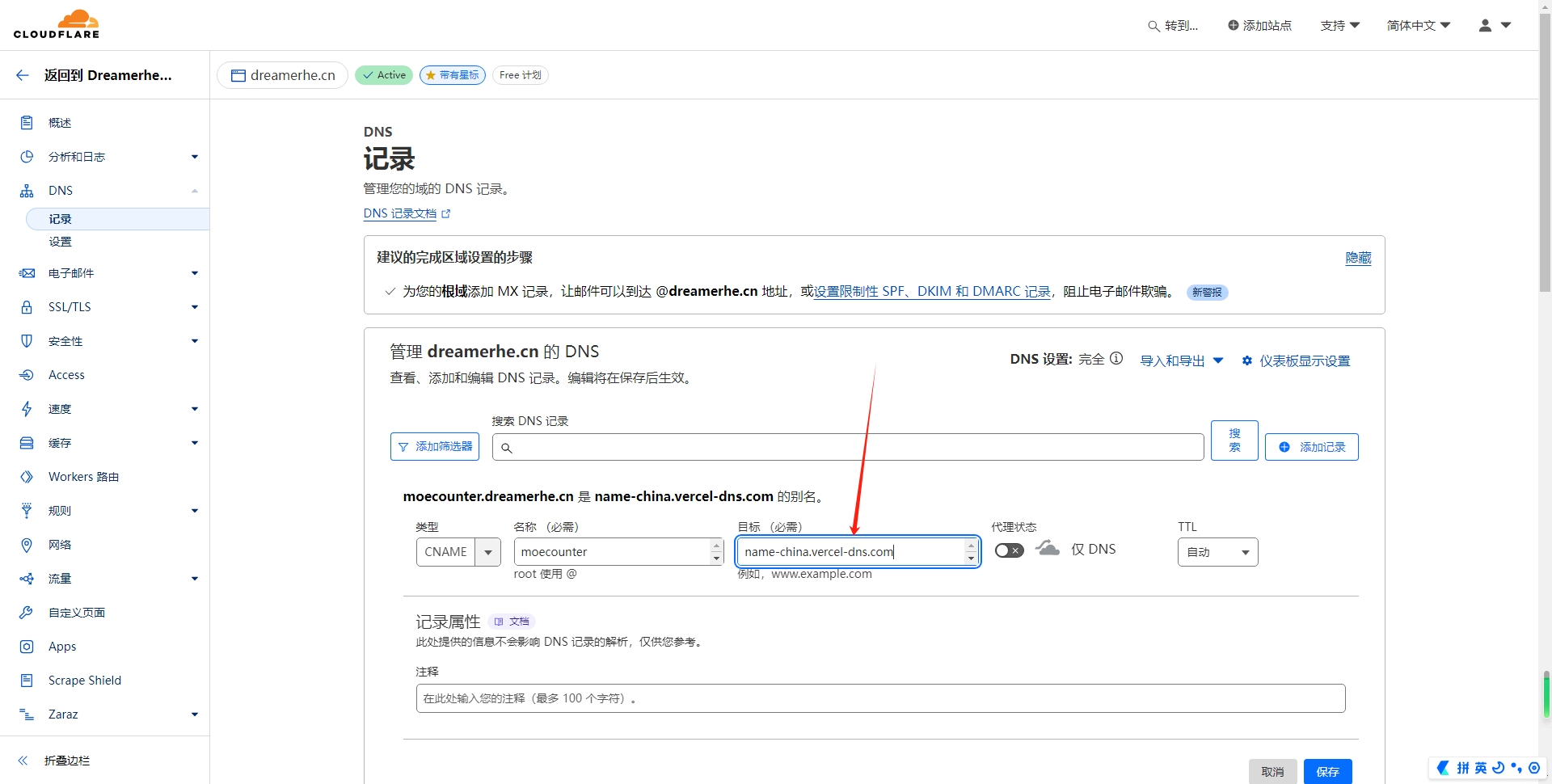Screen dimensions: 1552x784
Task: Click the dreamerhe.cn domain button
Action: [283, 75]
